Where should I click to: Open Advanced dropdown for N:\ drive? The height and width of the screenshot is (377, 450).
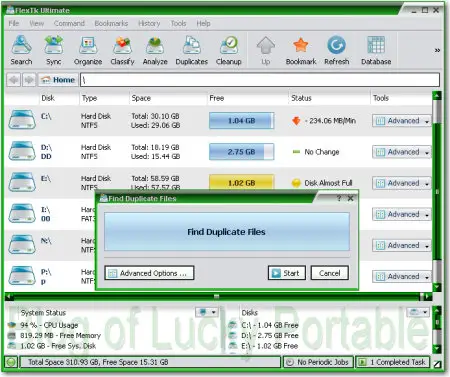[402, 245]
